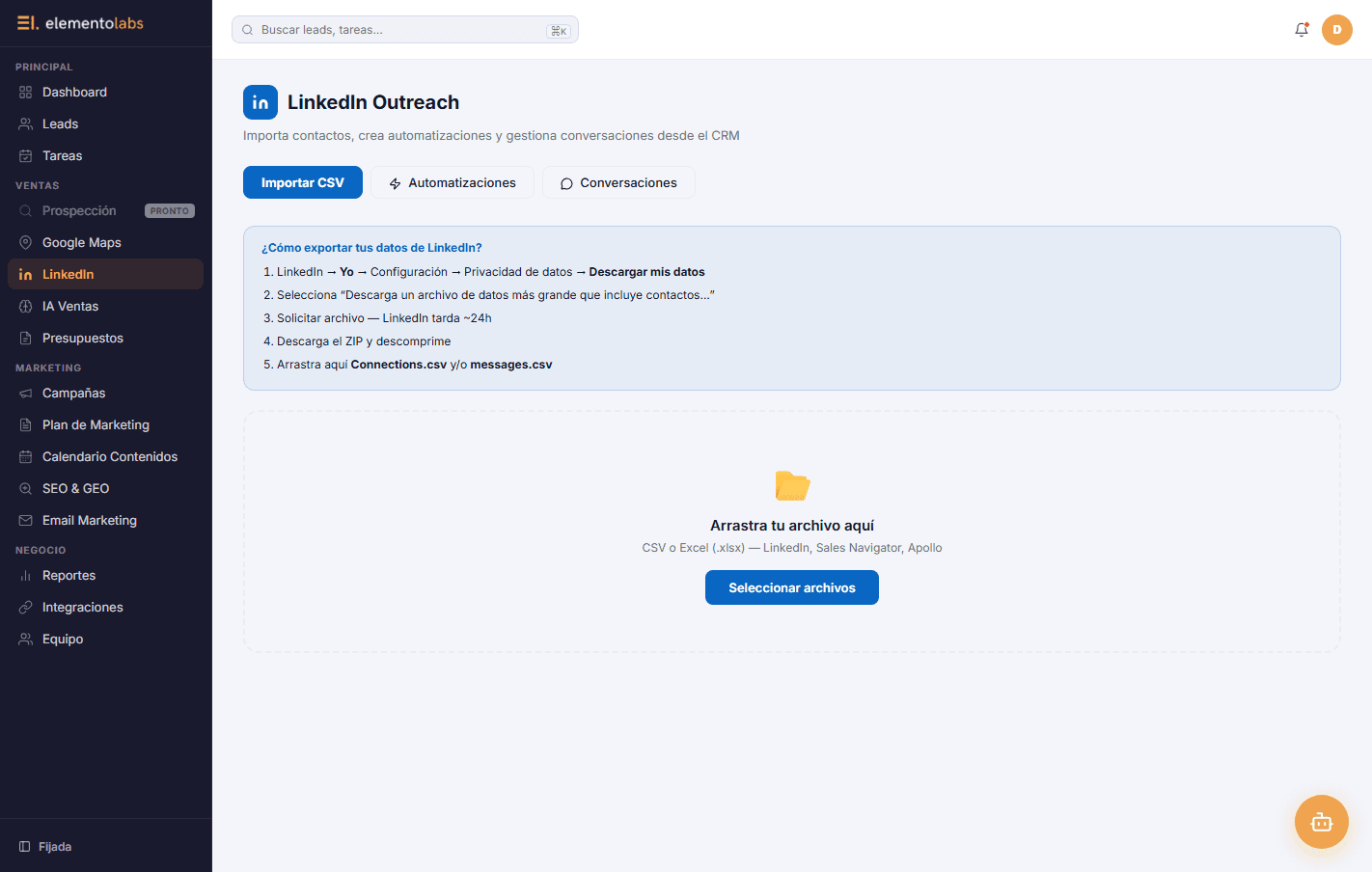The image size is (1372, 872).
Task: Click the speech bubble icon on Conversaciones
Action: 566,183
